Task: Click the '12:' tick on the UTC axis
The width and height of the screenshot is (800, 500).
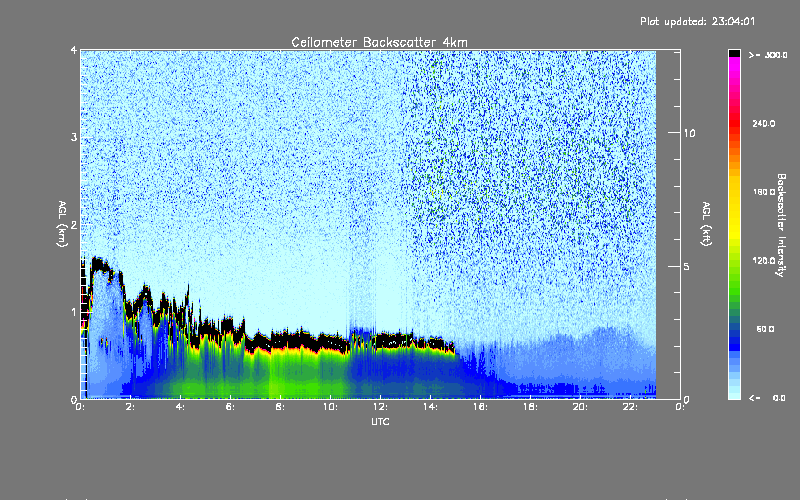Action: (380, 407)
